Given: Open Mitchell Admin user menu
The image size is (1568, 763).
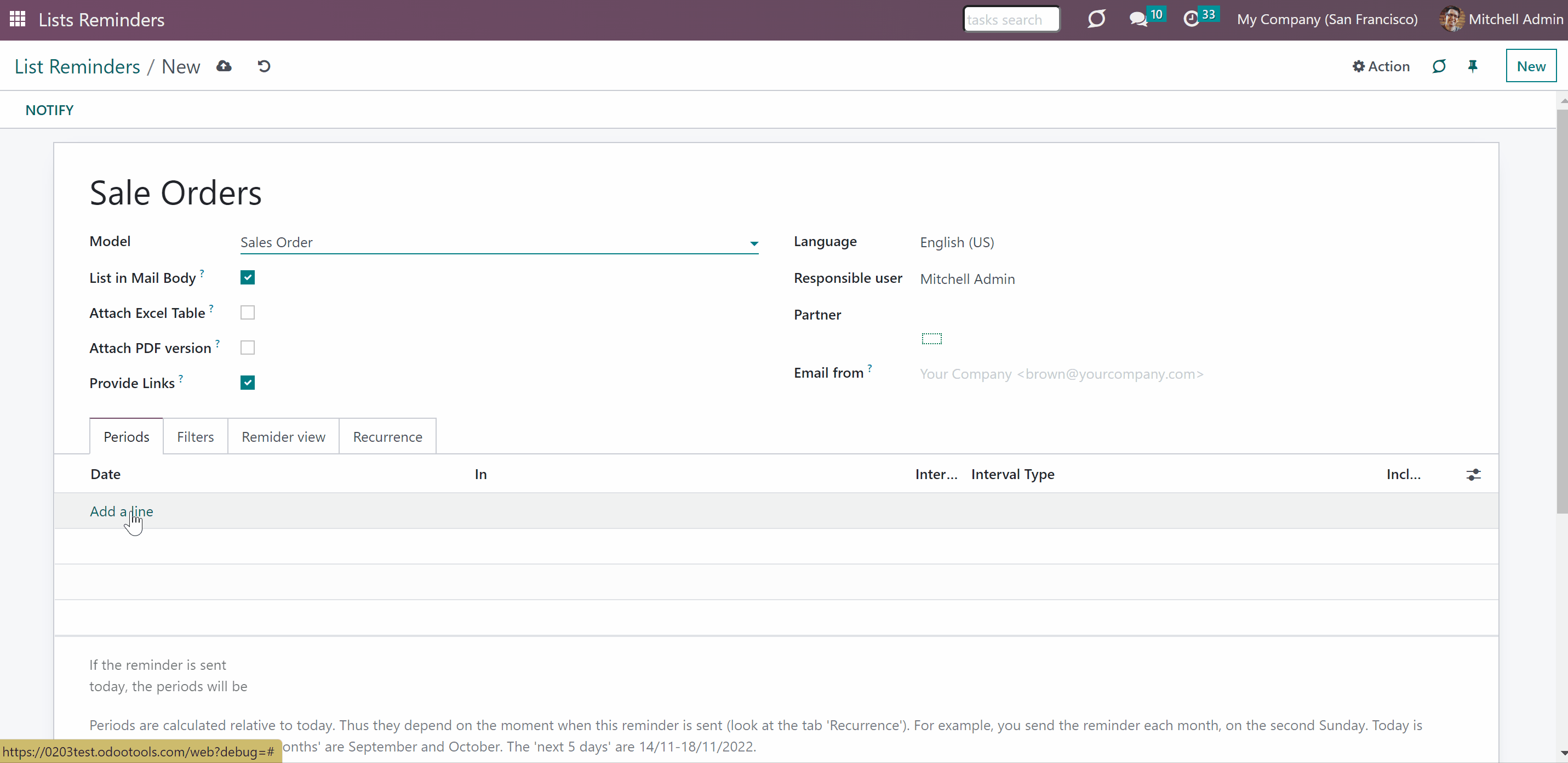Looking at the screenshot, I should tap(1501, 19).
